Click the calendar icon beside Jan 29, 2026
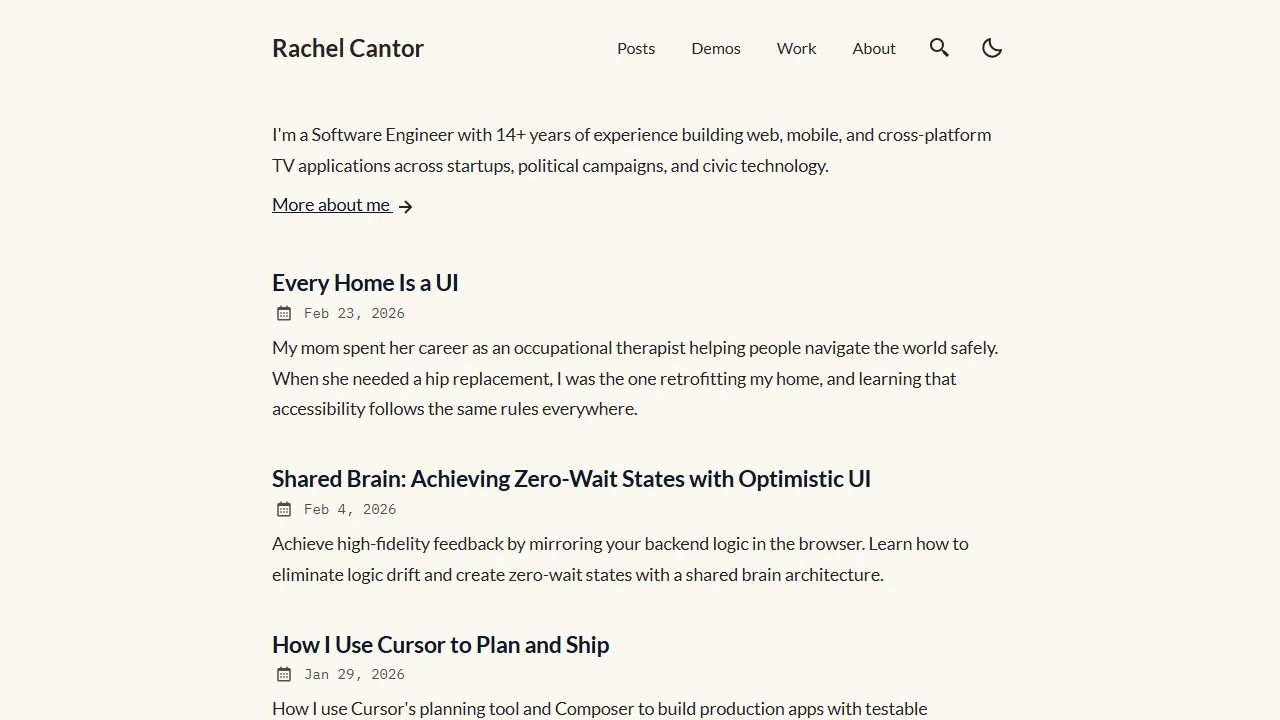 (283, 674)
